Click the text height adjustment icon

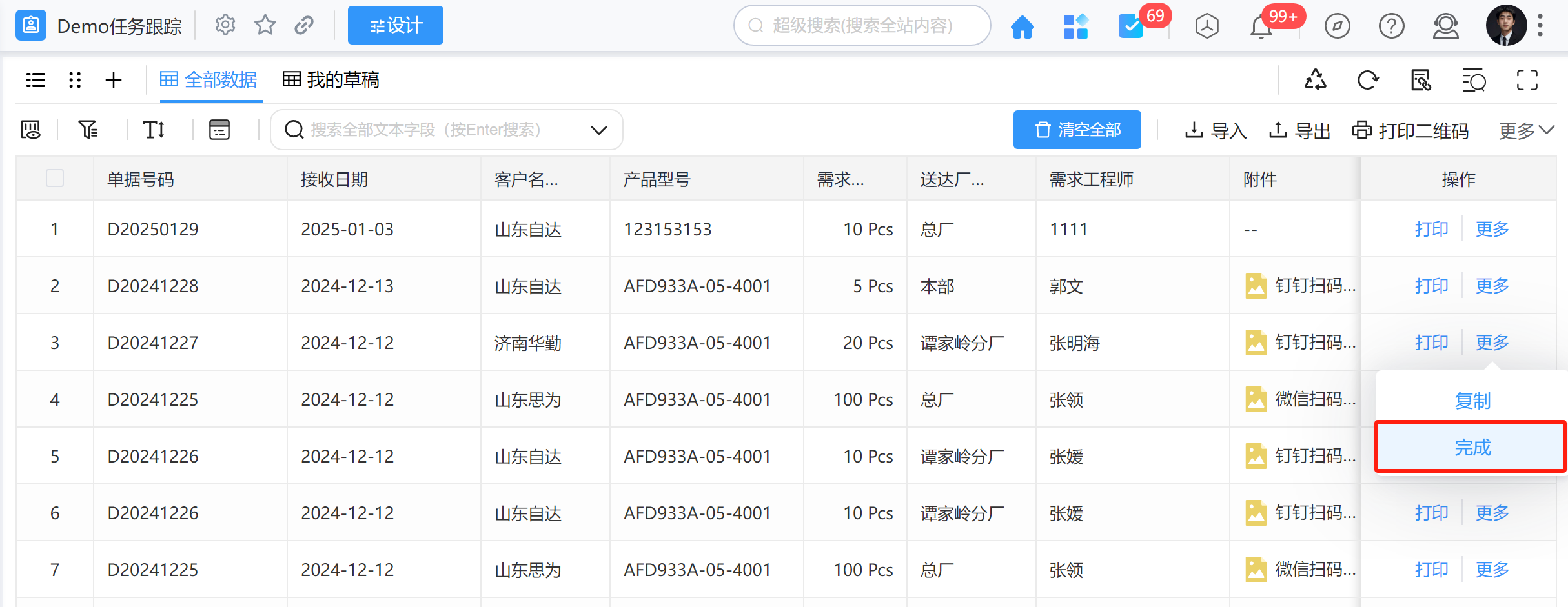(x=154, y=130)
